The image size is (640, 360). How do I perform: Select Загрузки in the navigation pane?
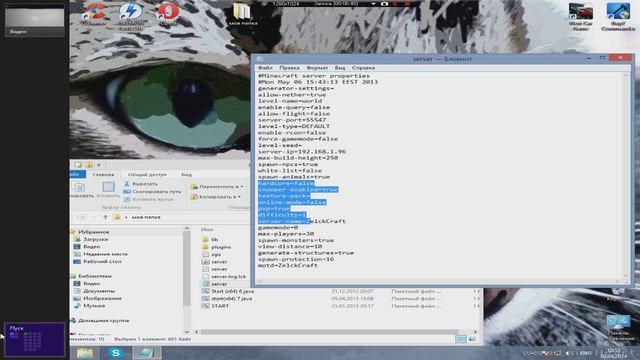96,239
